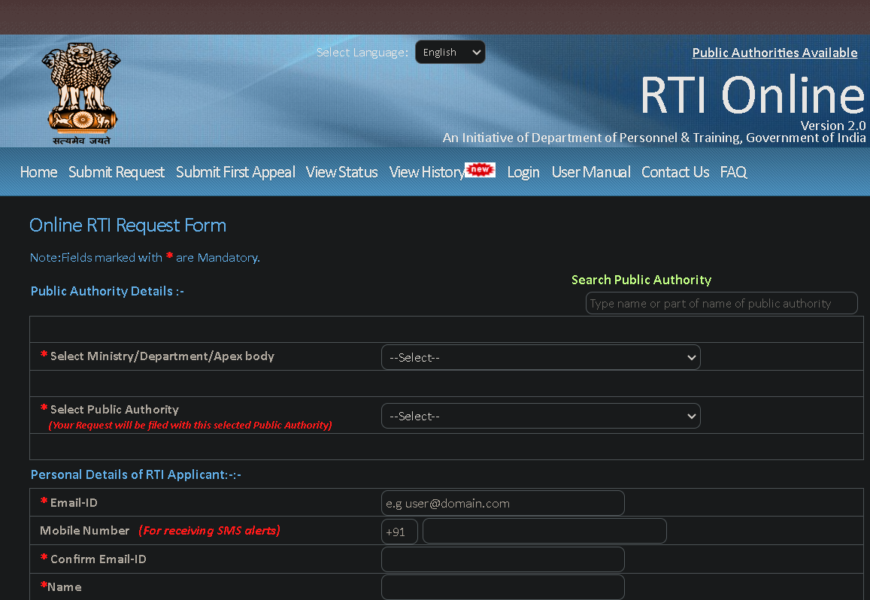This screenshot has height=600, width=870.
Task: Go to the Home menu item
Action: click(38, 172)
